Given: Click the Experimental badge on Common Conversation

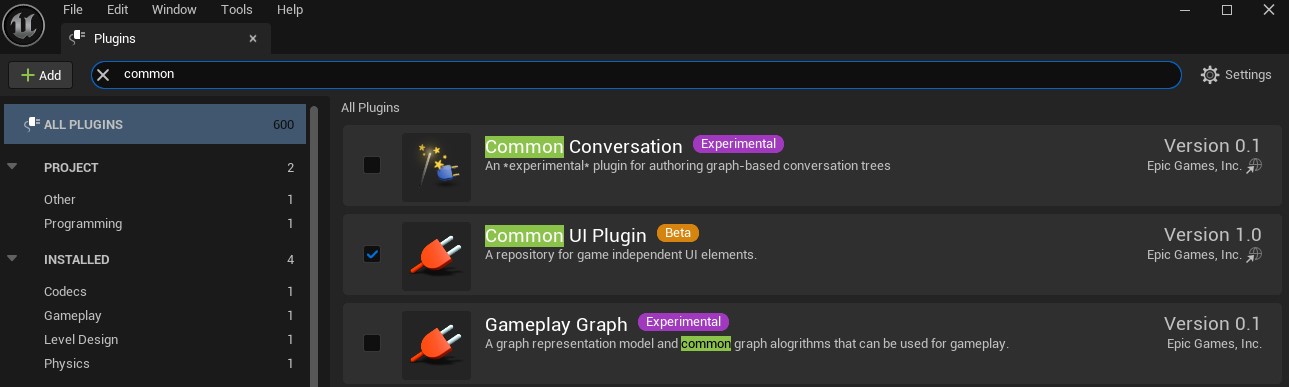Looking at the screenshot, I should point(739,144).
